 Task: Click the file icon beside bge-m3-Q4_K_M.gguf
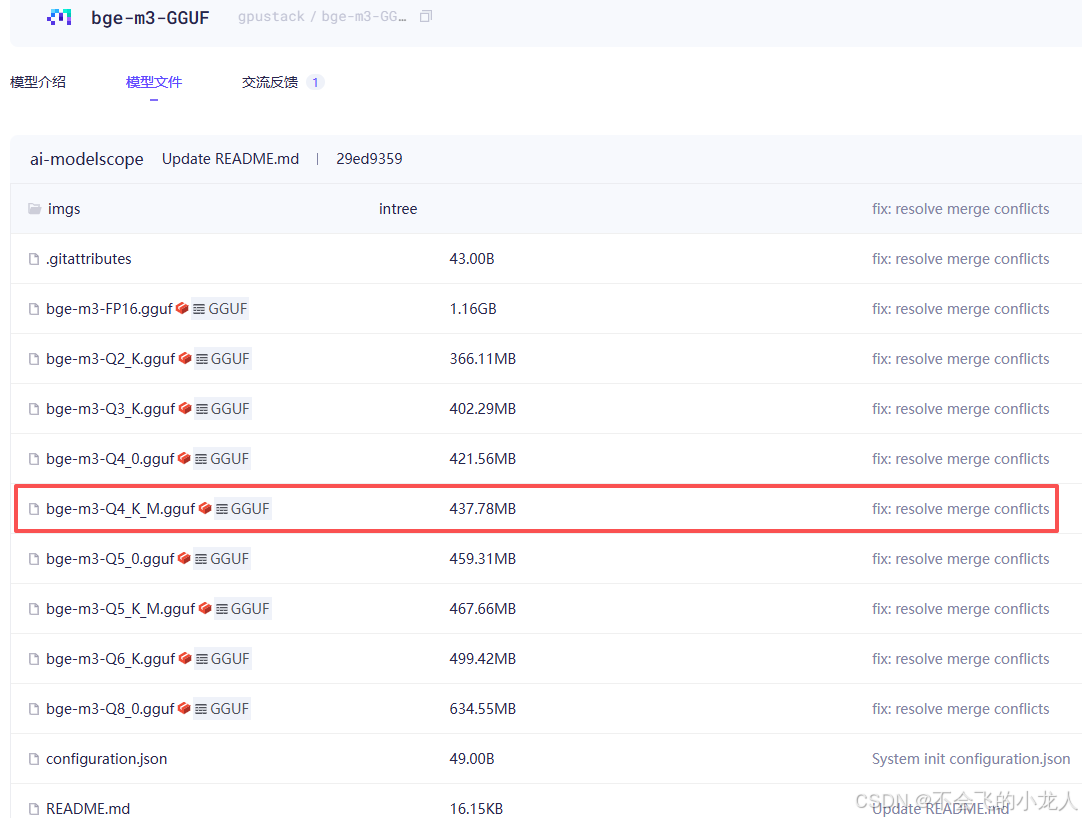34,509
